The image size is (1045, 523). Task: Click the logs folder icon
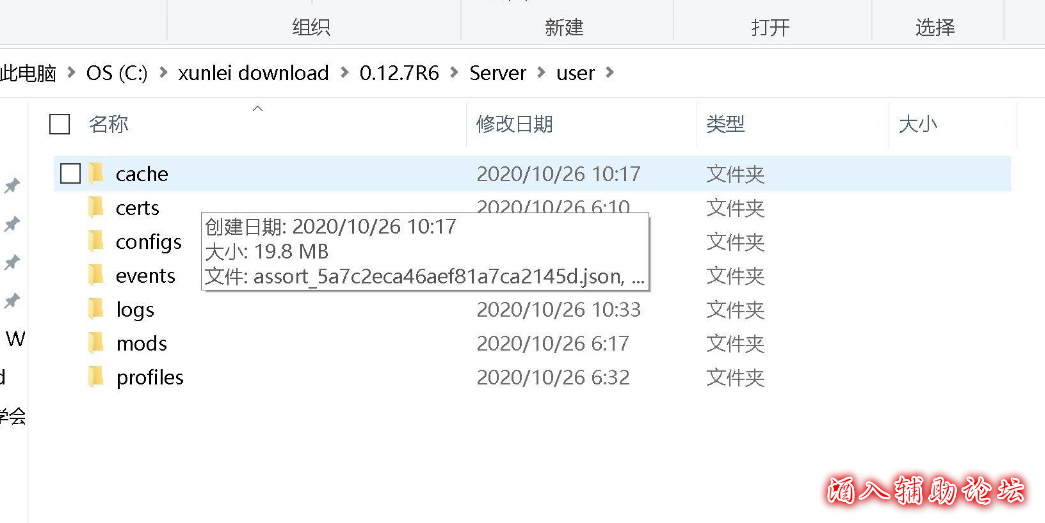(96, 310)
